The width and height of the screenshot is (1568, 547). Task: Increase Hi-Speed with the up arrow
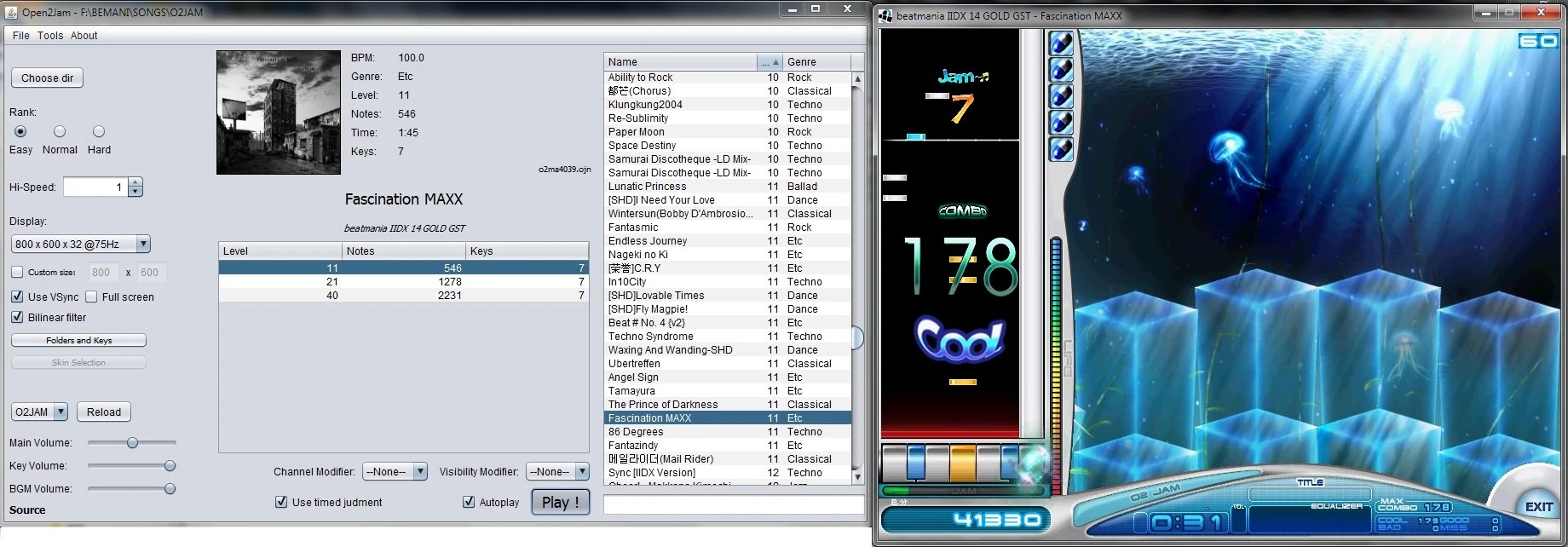[135, 182]
